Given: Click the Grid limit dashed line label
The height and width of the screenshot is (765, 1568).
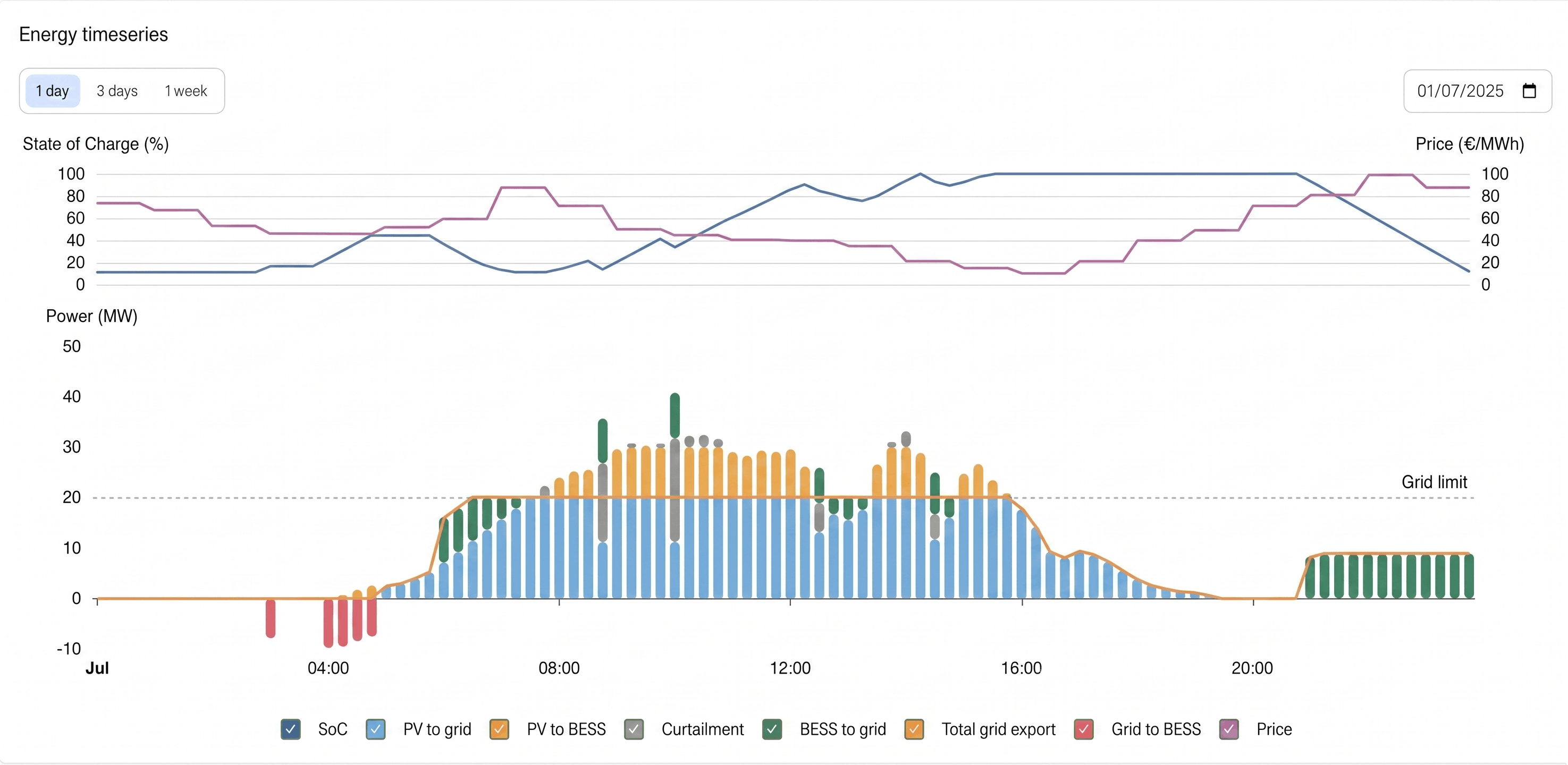Looking at the screenshot, I should 1434,481.
